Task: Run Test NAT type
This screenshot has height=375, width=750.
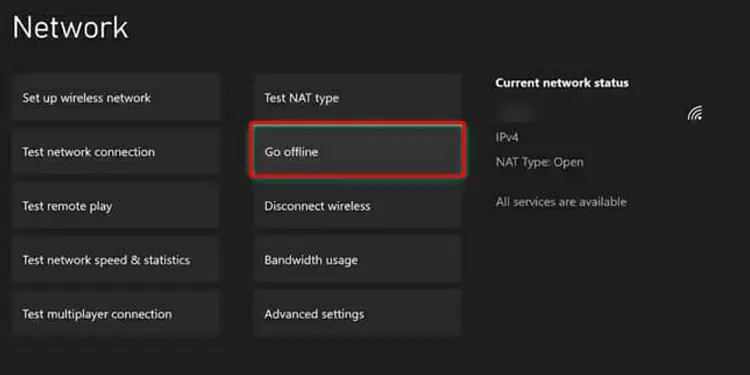Action: point(358,98)
